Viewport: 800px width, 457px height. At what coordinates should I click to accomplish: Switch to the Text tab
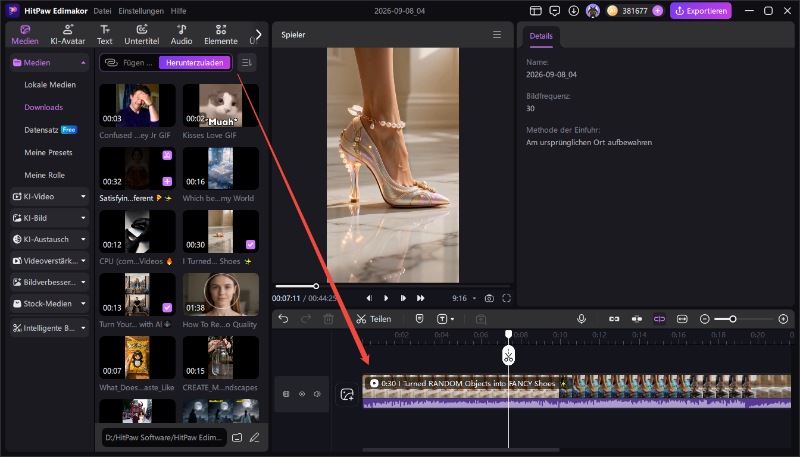click(105, 35)
